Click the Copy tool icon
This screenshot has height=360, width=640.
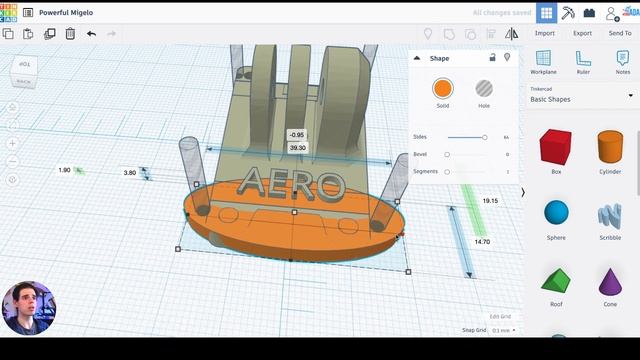(8, 33)
